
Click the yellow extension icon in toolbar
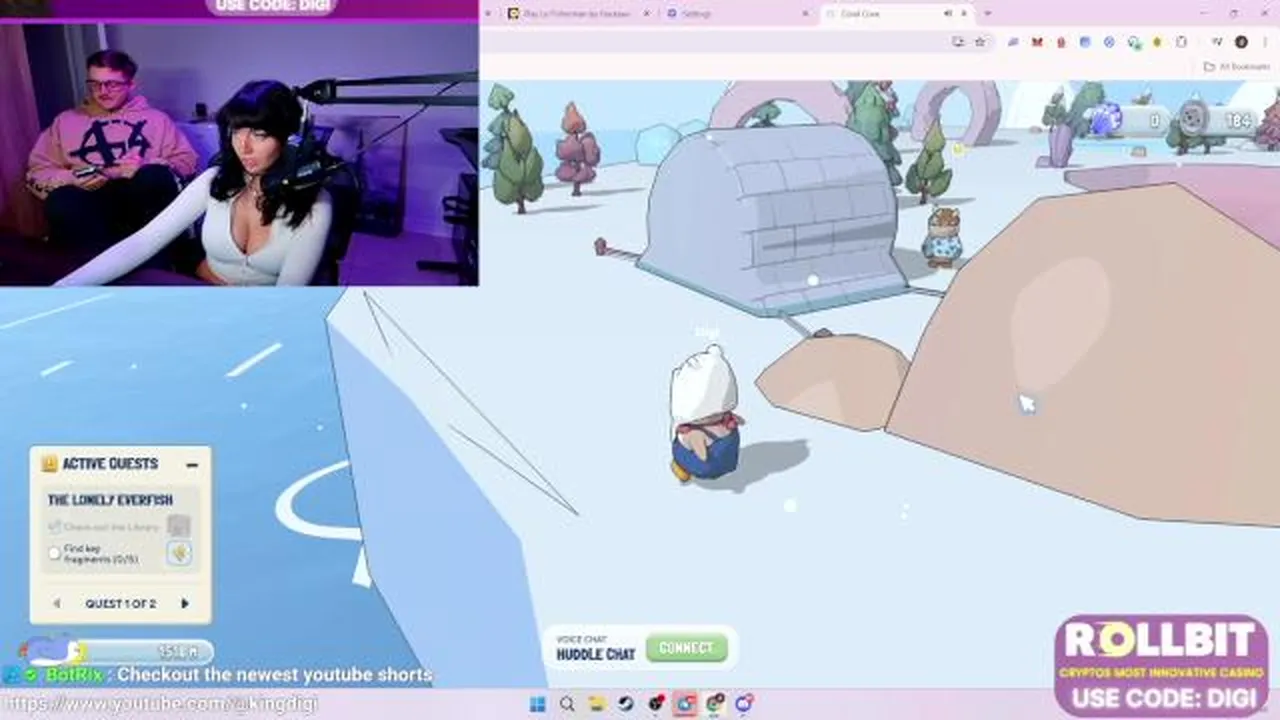(1157, 42)
